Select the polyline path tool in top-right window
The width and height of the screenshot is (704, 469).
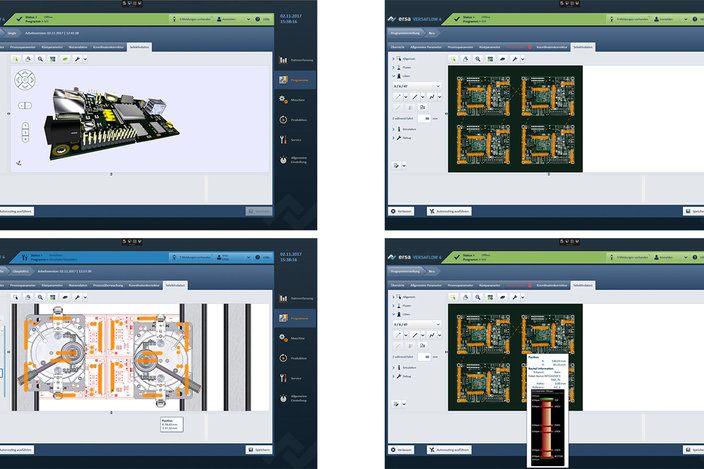(x=431, y=96)
